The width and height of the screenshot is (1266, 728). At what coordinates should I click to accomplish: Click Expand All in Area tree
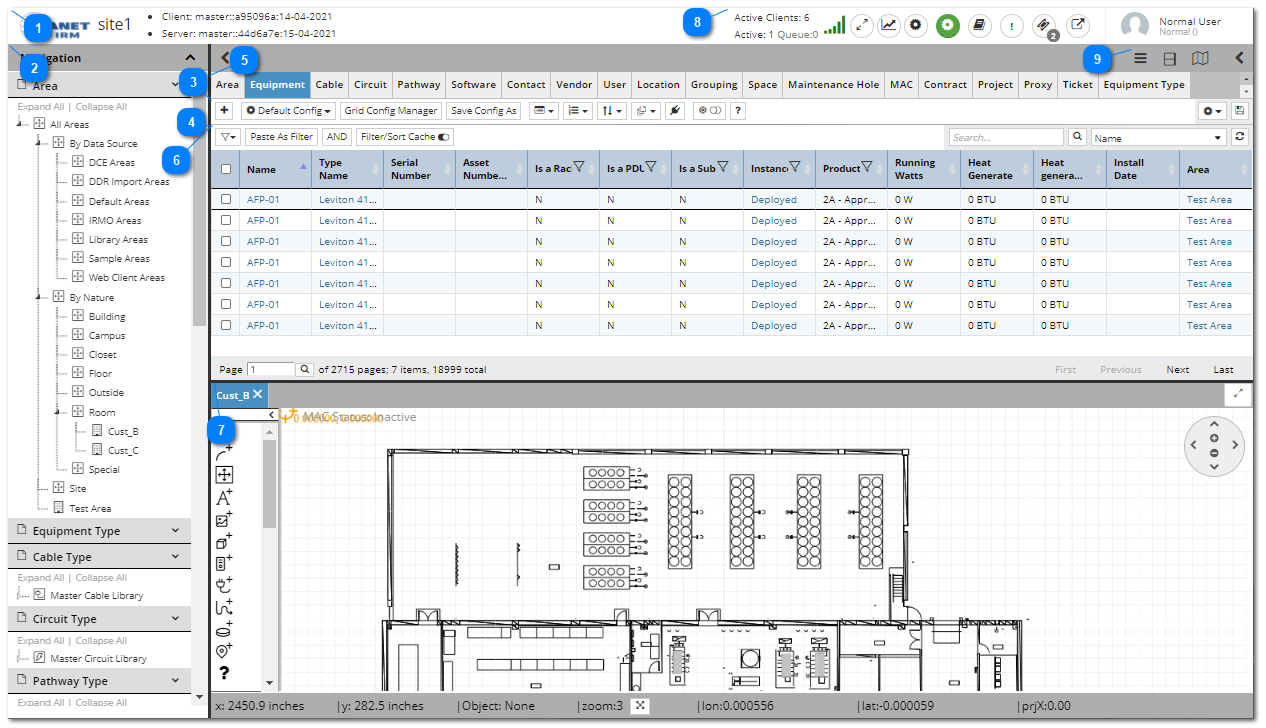coord(41,106)
